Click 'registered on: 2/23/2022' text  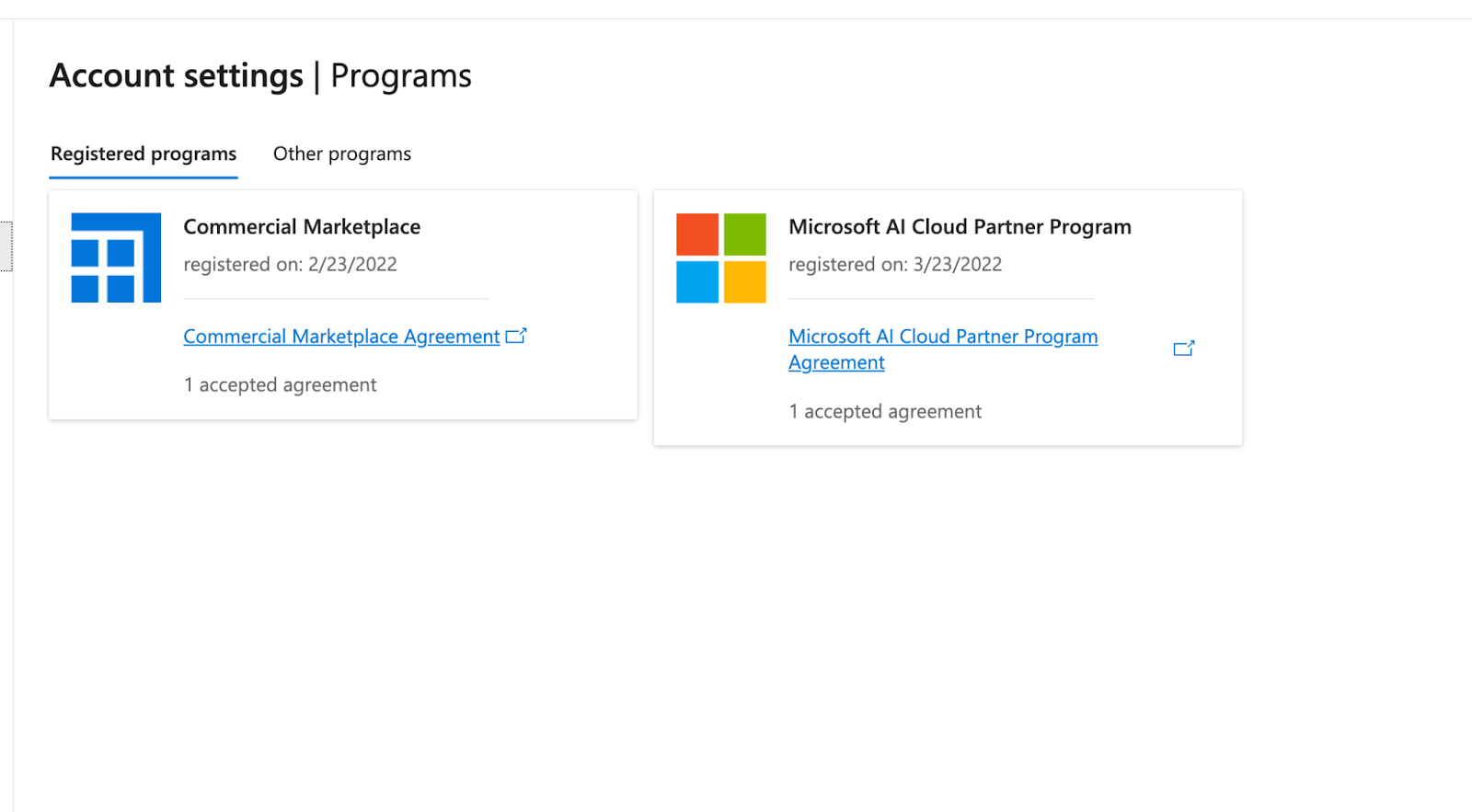[290, 265]
